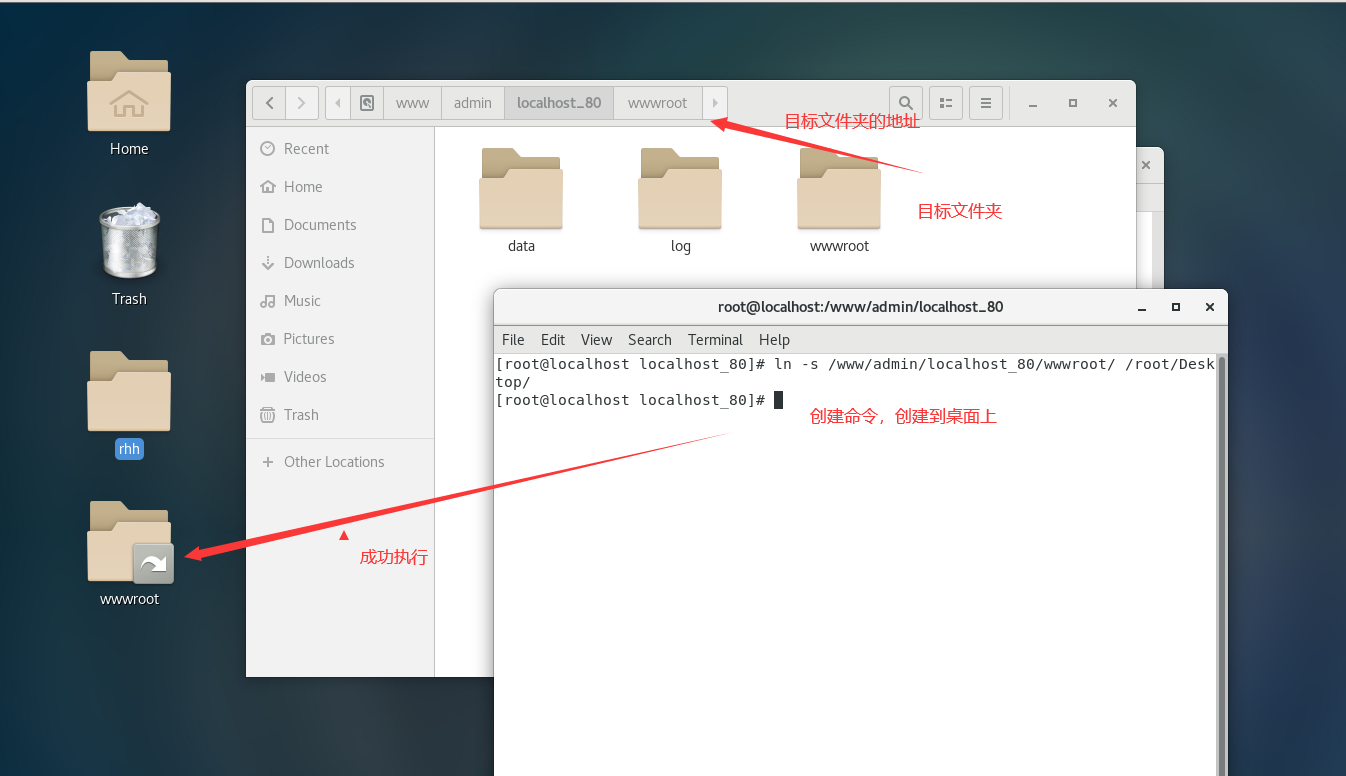
Task: Select the www path segment
Action: point(412,103)
